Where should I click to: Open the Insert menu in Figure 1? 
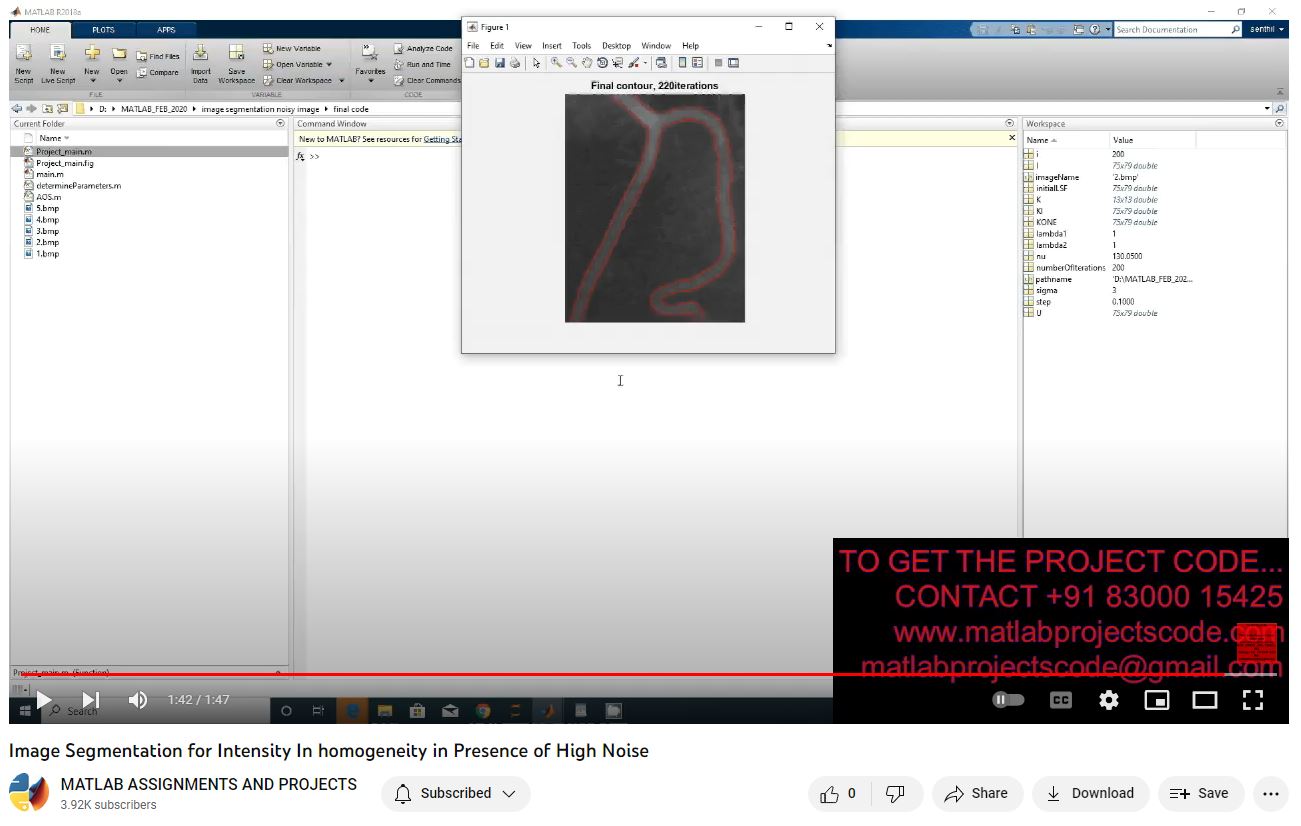[x=552, y=46]
